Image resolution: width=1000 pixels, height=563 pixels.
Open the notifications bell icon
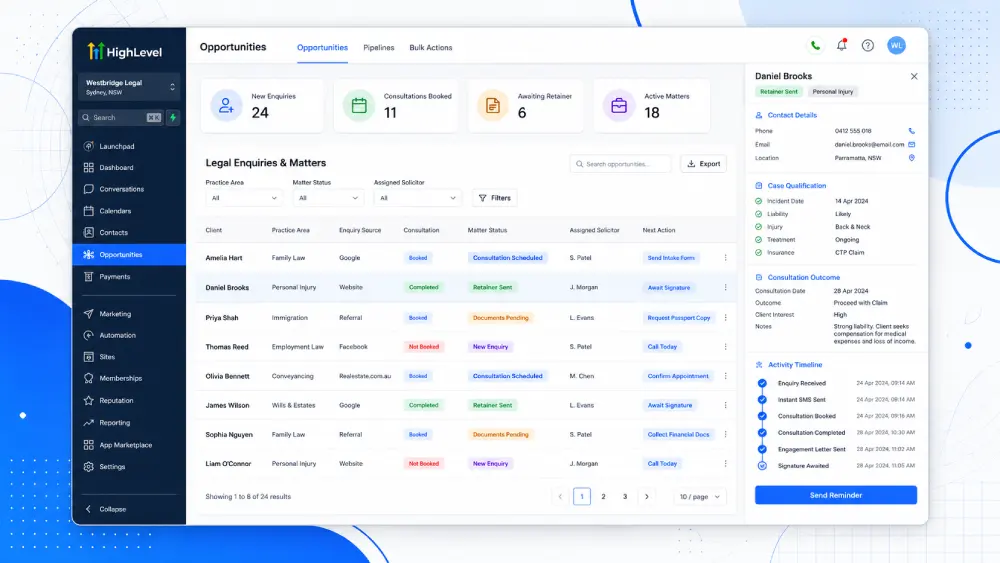(x=842, y=45)
